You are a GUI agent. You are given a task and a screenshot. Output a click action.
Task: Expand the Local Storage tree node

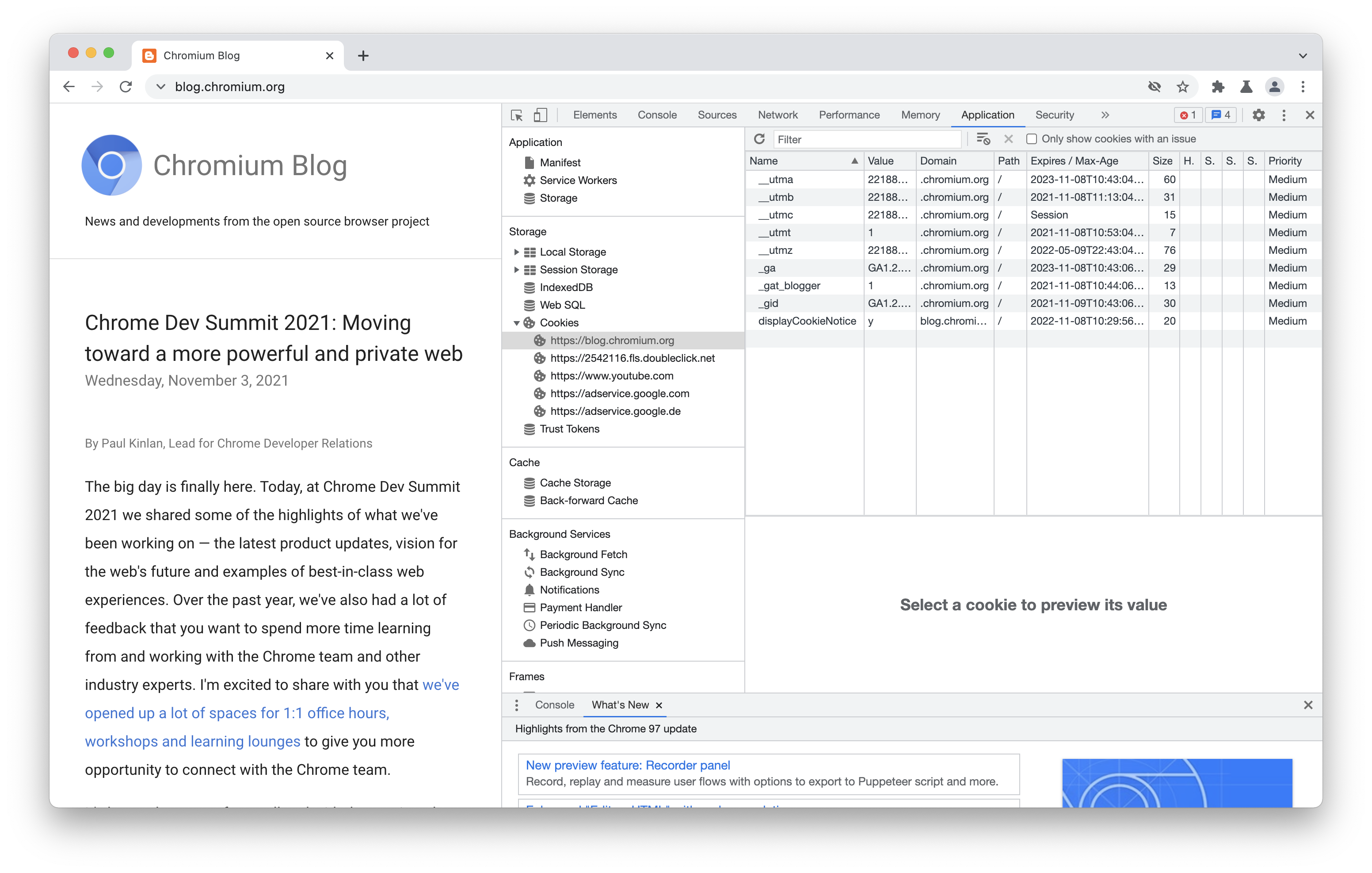516,252
